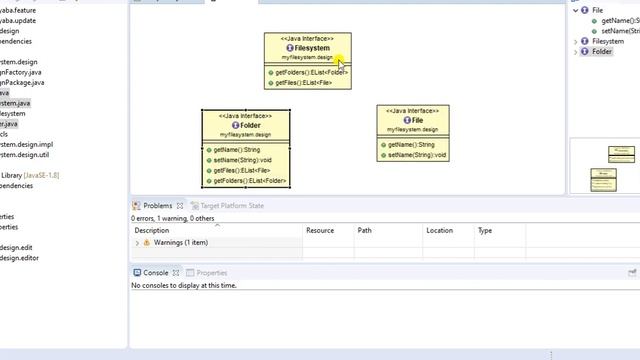Viewport: 640px width, 360px height.
Task: Click the Console tab icon
Action: [137, 273]
